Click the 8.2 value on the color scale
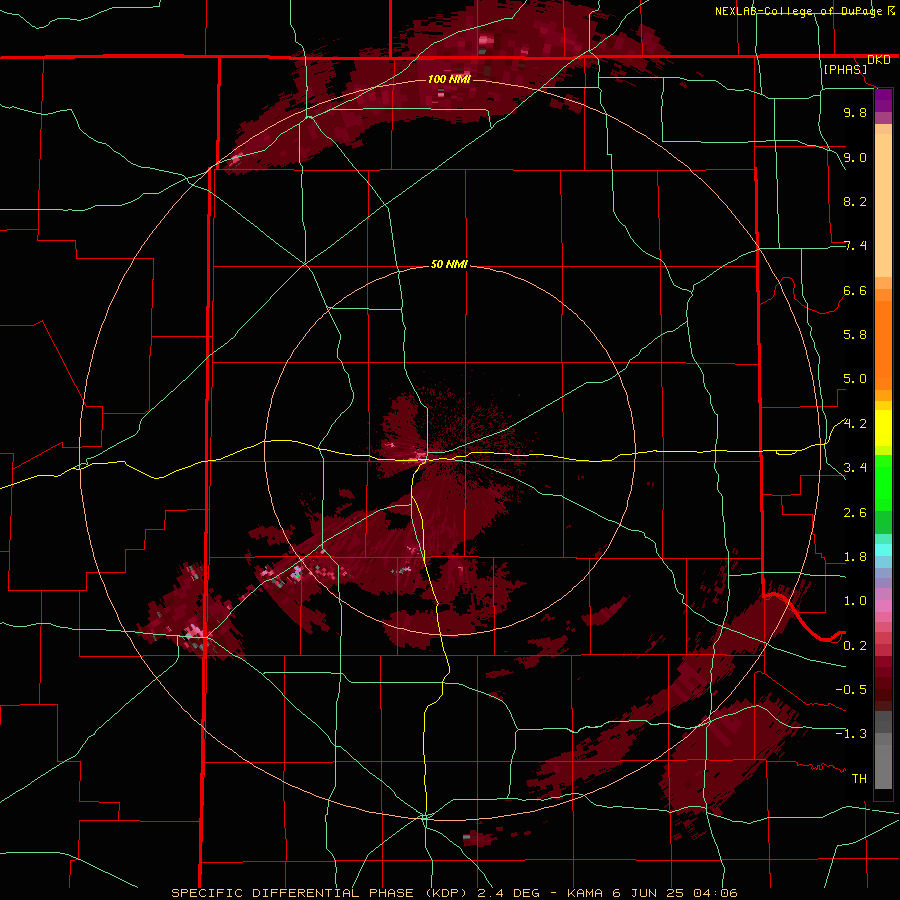 coord(855,202)
